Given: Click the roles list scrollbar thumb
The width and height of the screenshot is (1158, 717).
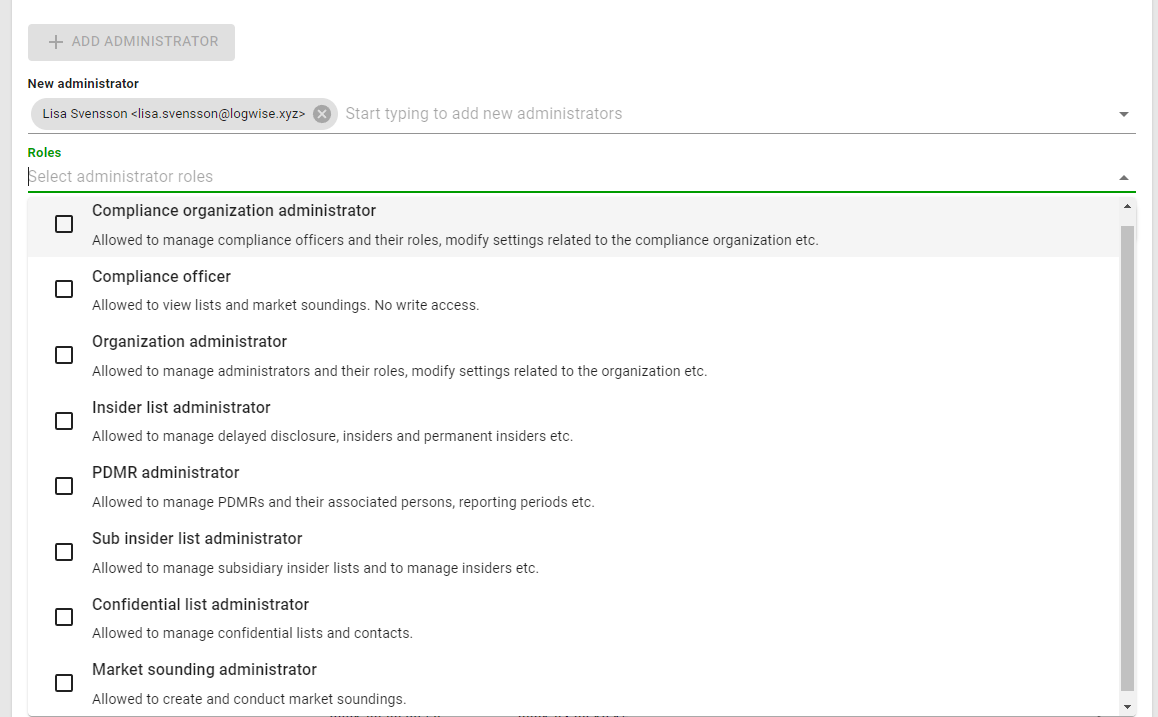Looking at the screenshot, I should pos(1127,458).
